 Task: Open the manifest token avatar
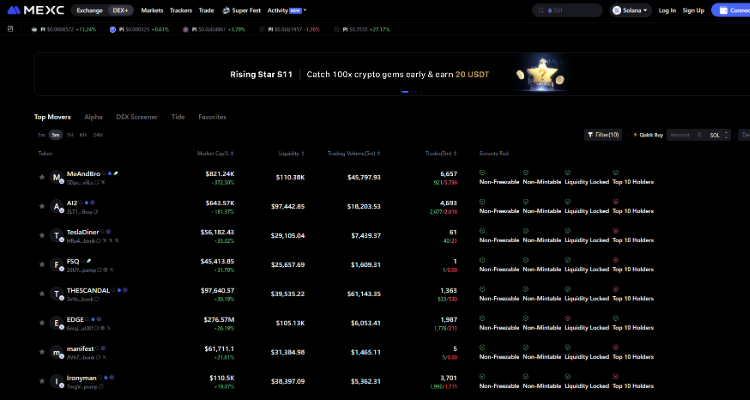coord(56,353)
